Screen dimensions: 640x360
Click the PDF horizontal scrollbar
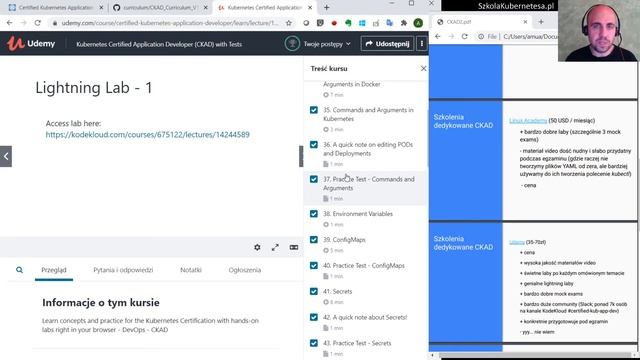coord(536,355)
